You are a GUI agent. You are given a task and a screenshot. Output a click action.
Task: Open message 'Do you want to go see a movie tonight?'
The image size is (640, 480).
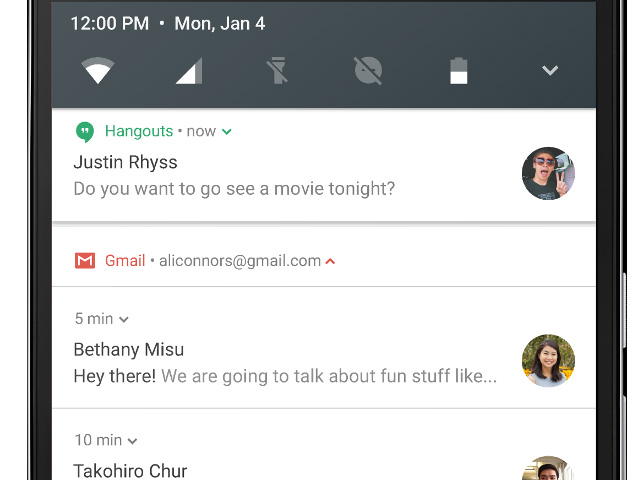(x=234, y=189)
